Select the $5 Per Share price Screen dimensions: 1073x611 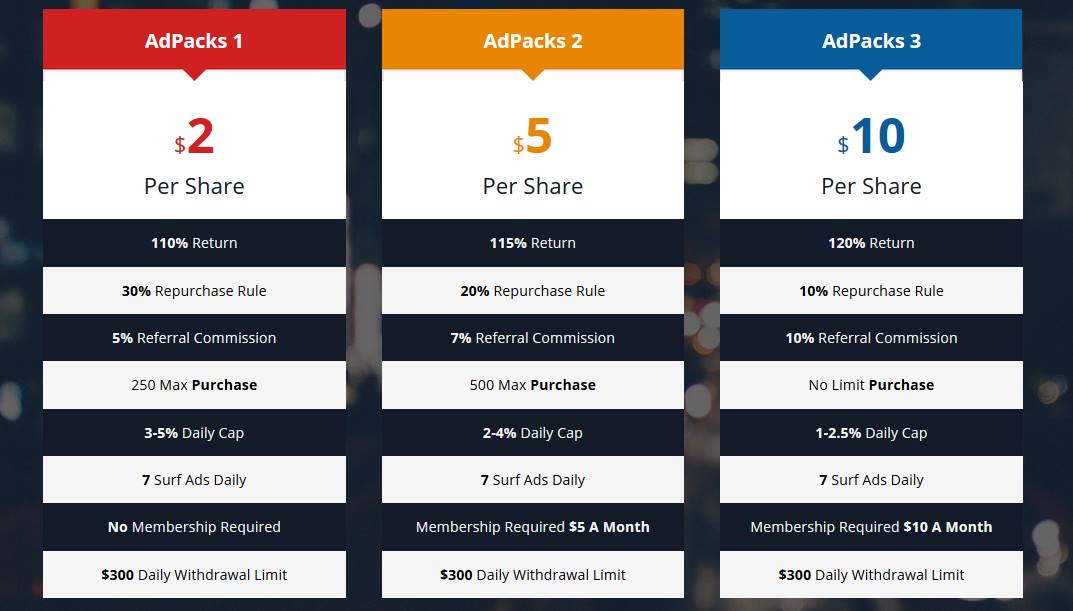tap(532, 156)
